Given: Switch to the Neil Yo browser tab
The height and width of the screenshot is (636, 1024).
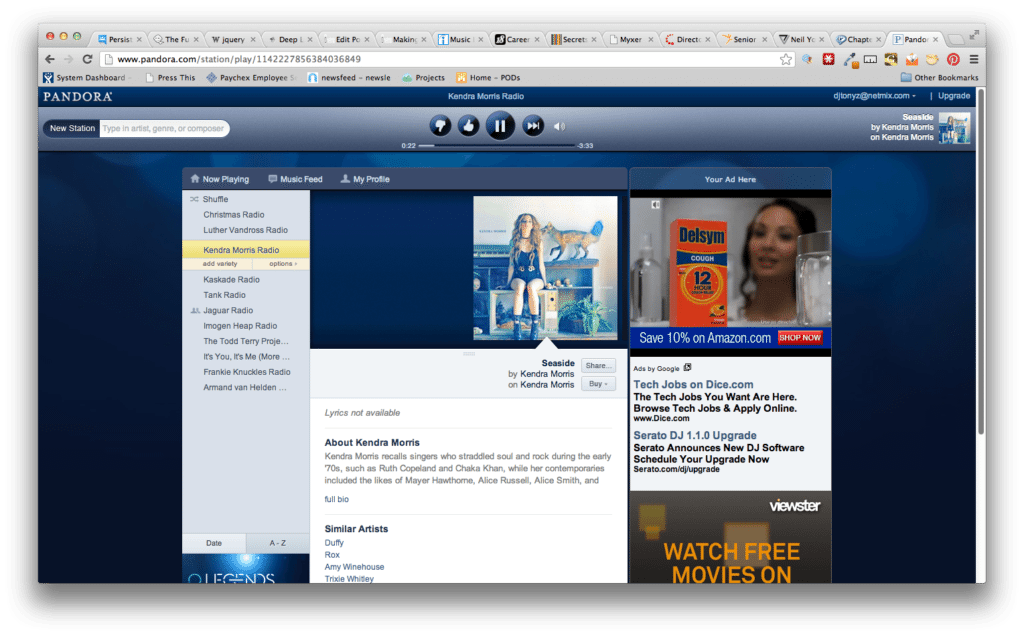Looking at the screenshot, I should [802, 39].
